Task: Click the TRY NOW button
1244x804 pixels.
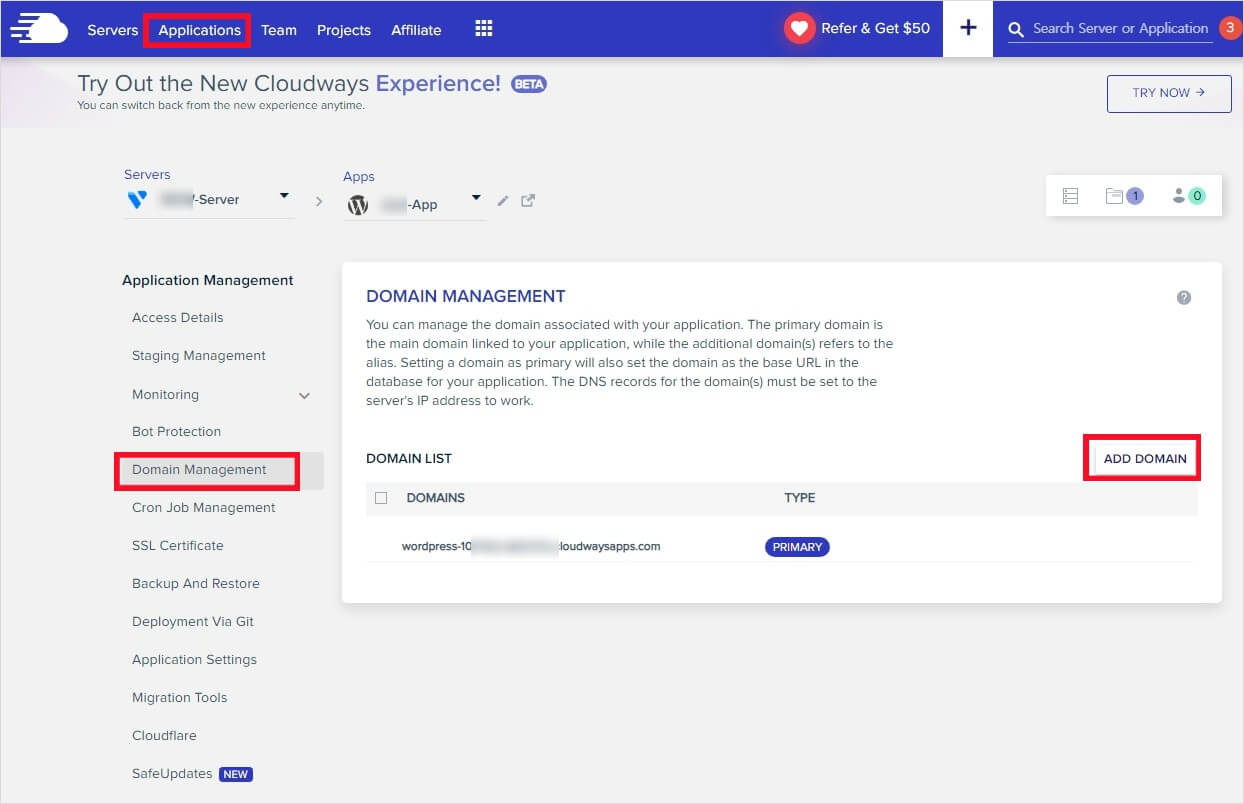Action: (x=1169, y=93)
